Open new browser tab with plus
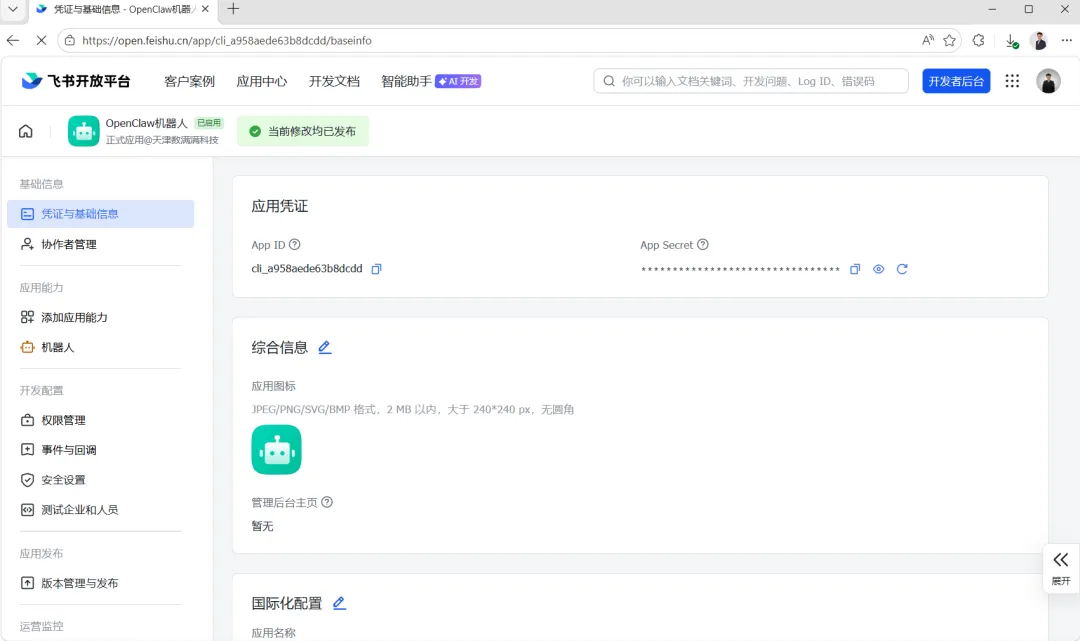The height and width of the screenshot is (641, 1080). coord(233,9)
